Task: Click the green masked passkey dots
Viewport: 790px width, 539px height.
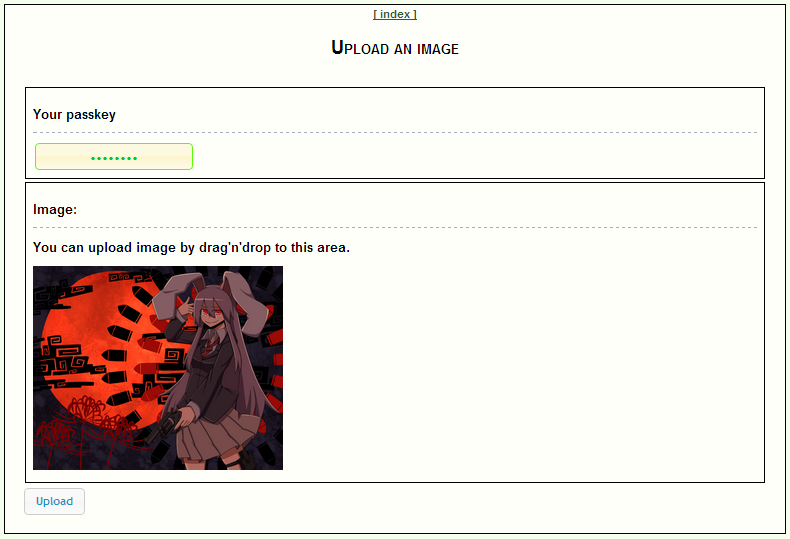Action: click(114, 158)
